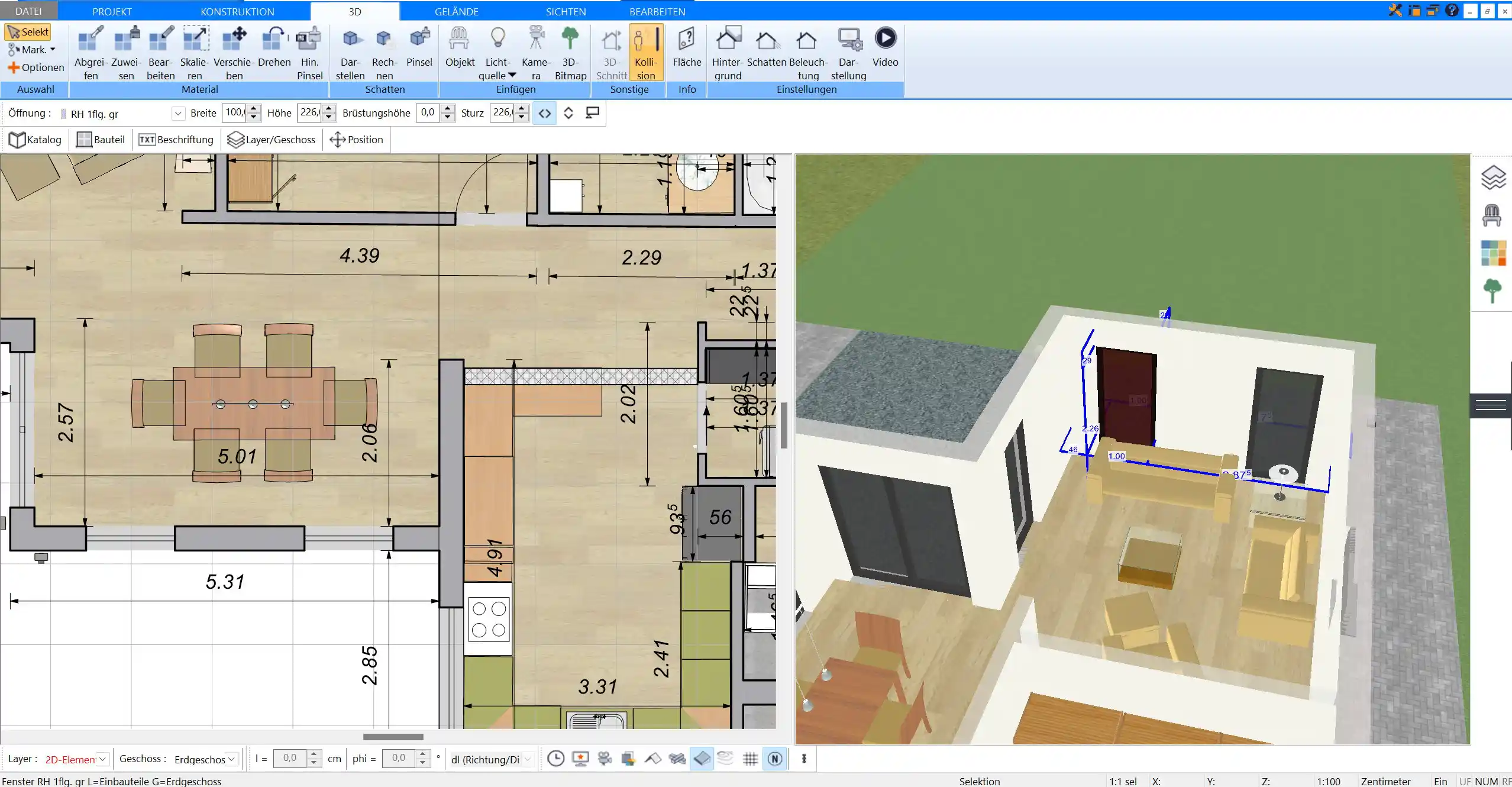Image resolution: width=1512 pixels, height=787 pixels.
Task: Click the Beschriftung button
Action: [176, 140]
